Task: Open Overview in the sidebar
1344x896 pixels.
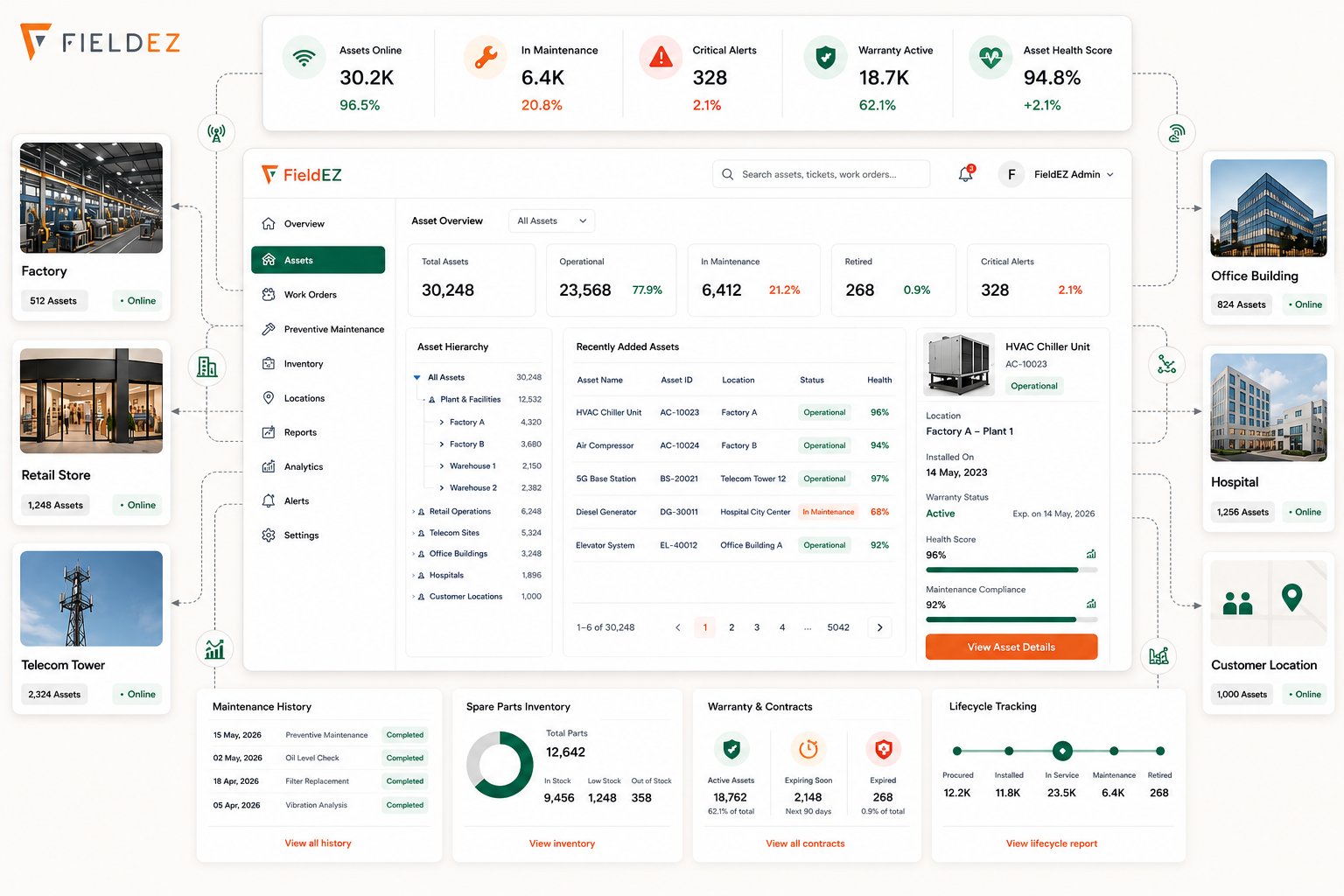Action: click(x=318, y=224)
